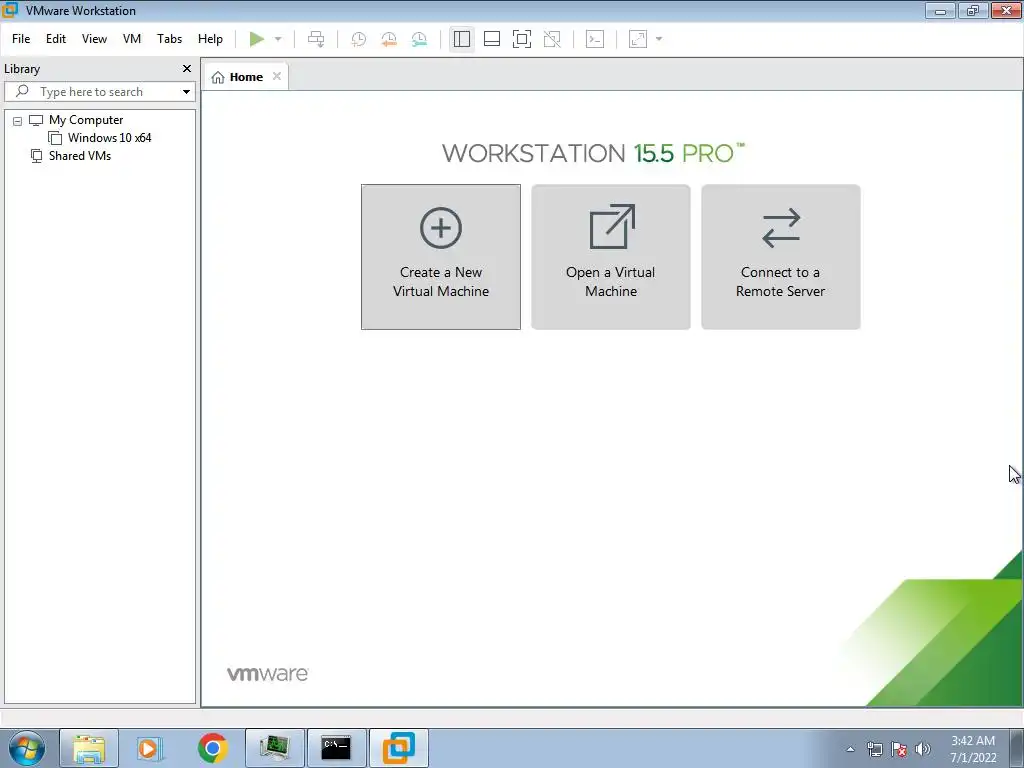1024x768 pixels.
Task: Open the Tabs menu
Action: [x=169, y=39]
